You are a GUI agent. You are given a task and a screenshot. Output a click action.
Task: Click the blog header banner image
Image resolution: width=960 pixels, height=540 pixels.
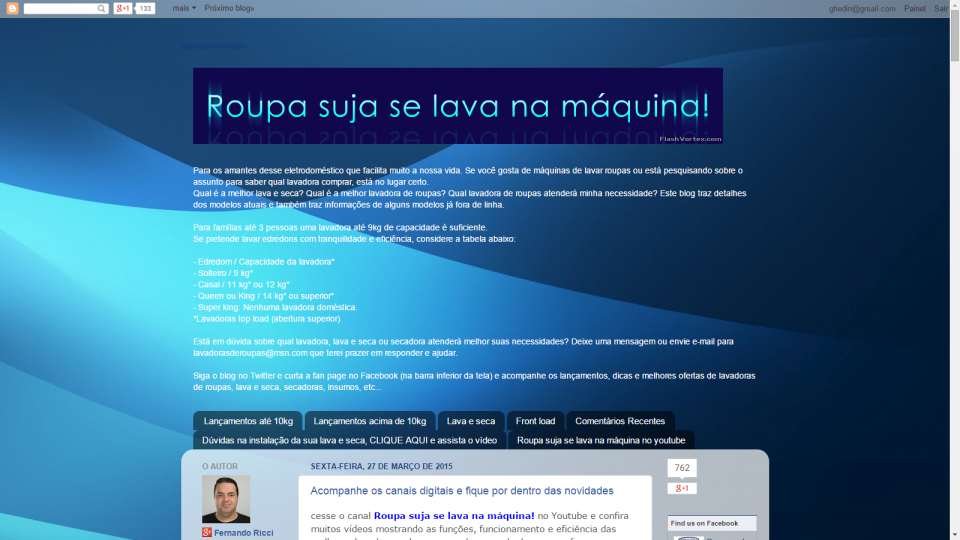point(458,106)
